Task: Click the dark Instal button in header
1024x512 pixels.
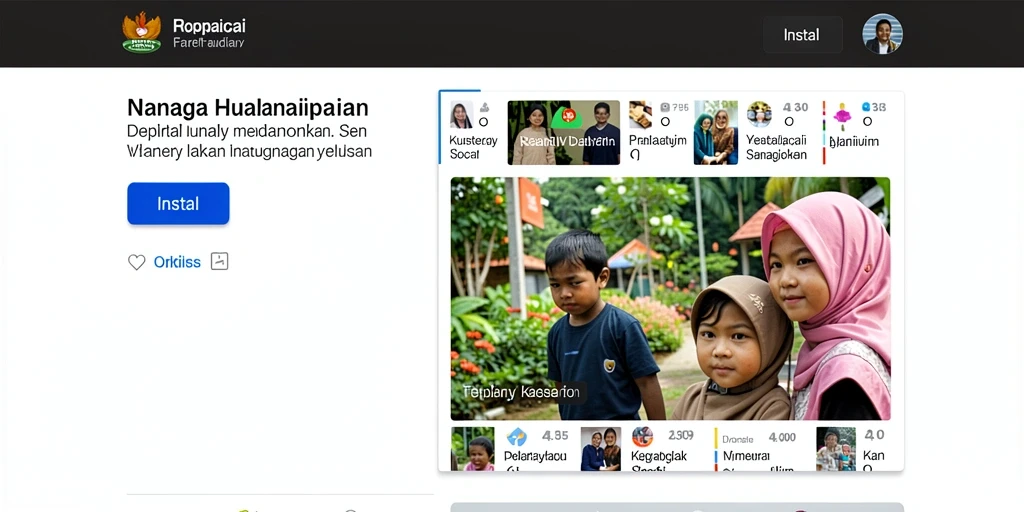Action: [802, 35]
